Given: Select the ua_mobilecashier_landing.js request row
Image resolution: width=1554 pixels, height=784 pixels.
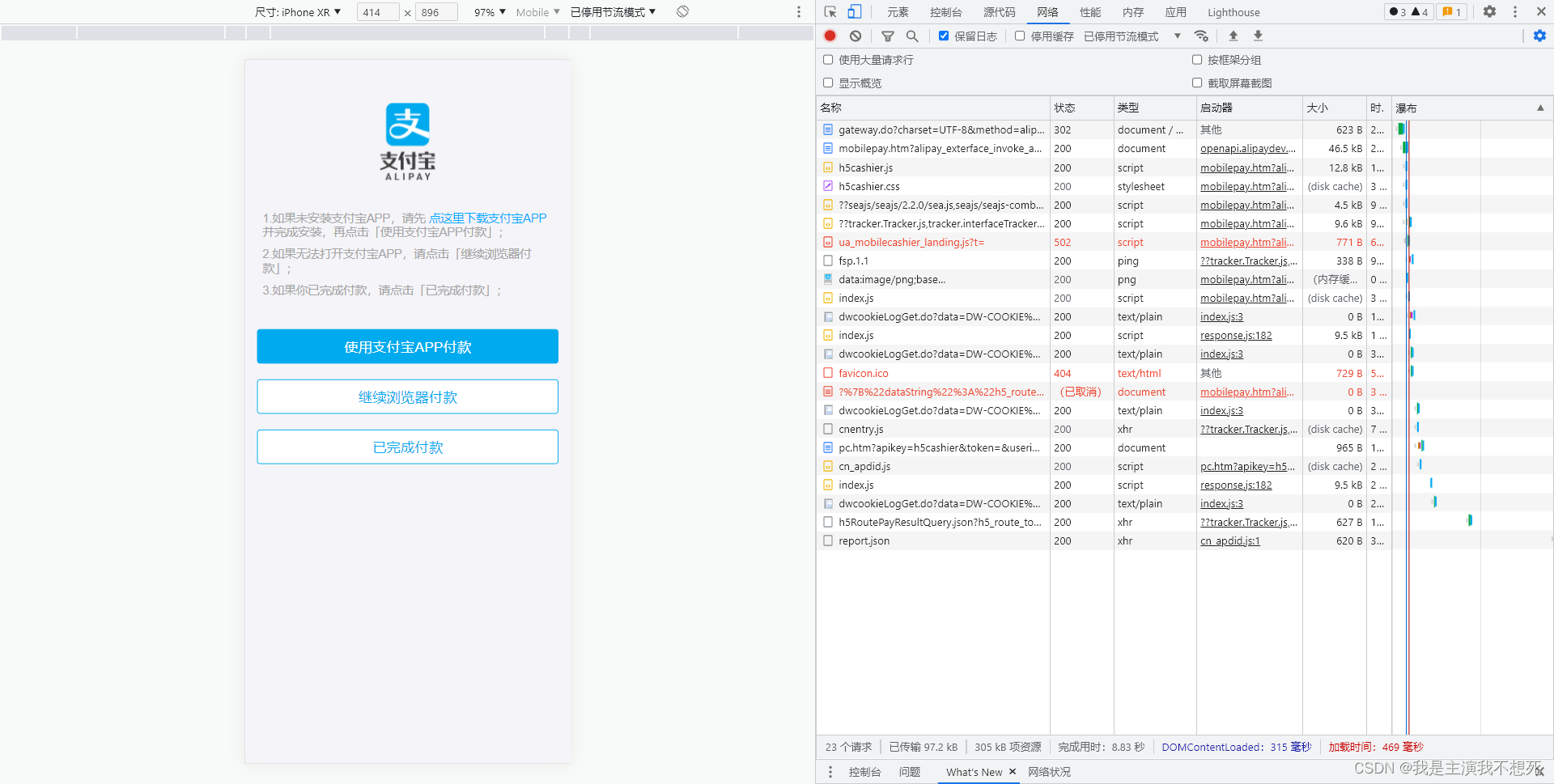Looking at the screenshot, I should pos(1184,242).
